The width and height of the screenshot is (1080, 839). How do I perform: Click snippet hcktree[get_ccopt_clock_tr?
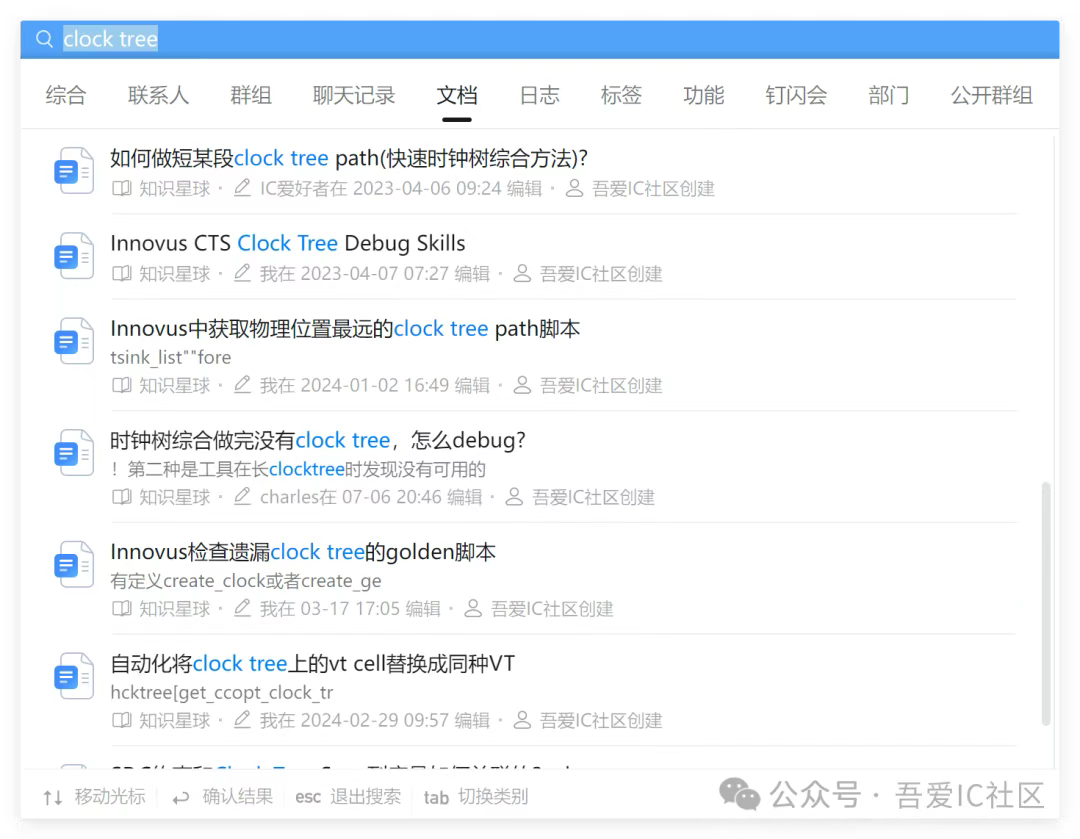pos(222,692)
